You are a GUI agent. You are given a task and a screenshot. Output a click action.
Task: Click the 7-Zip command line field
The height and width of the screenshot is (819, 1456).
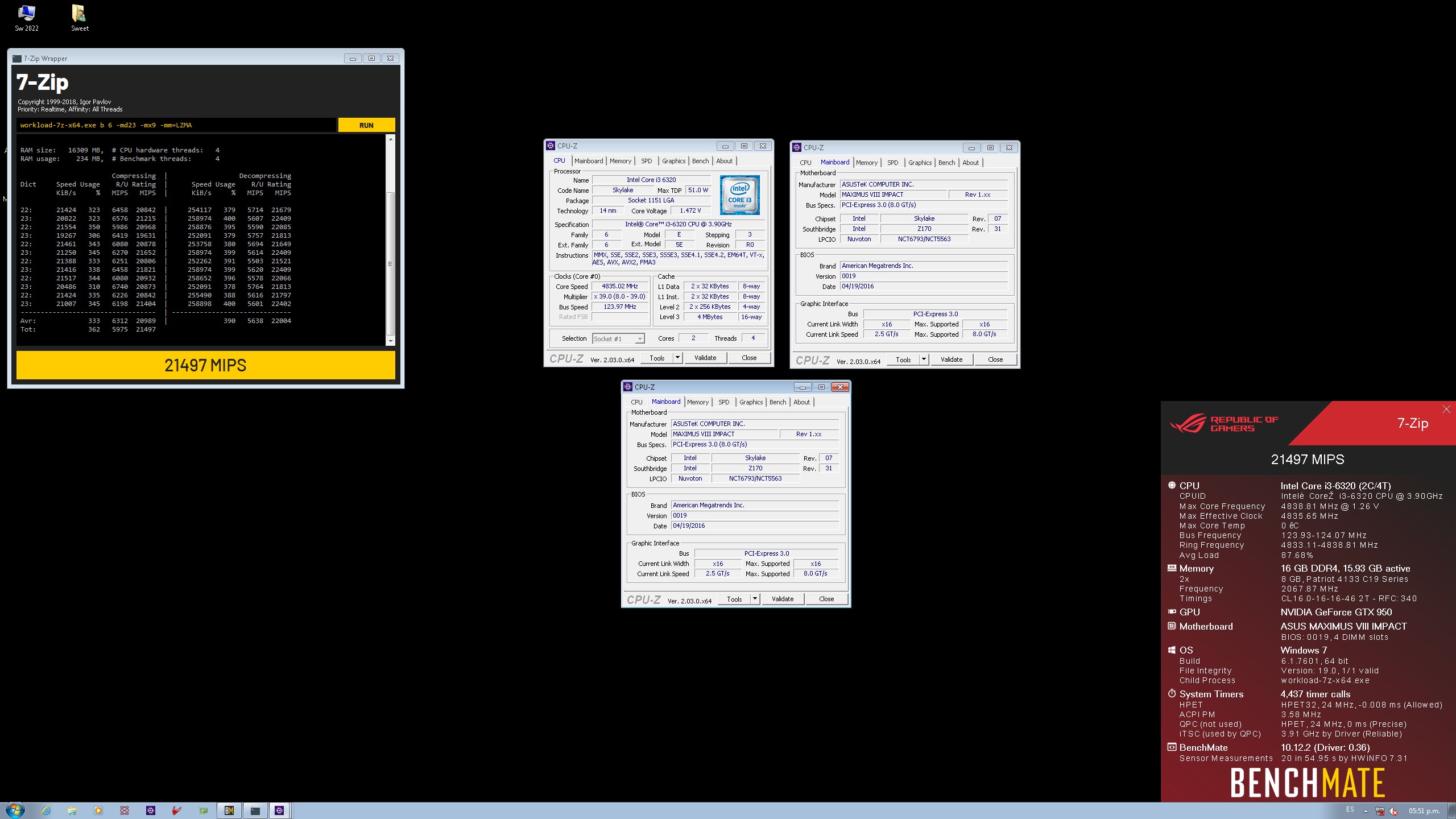(x=176, y=125)
